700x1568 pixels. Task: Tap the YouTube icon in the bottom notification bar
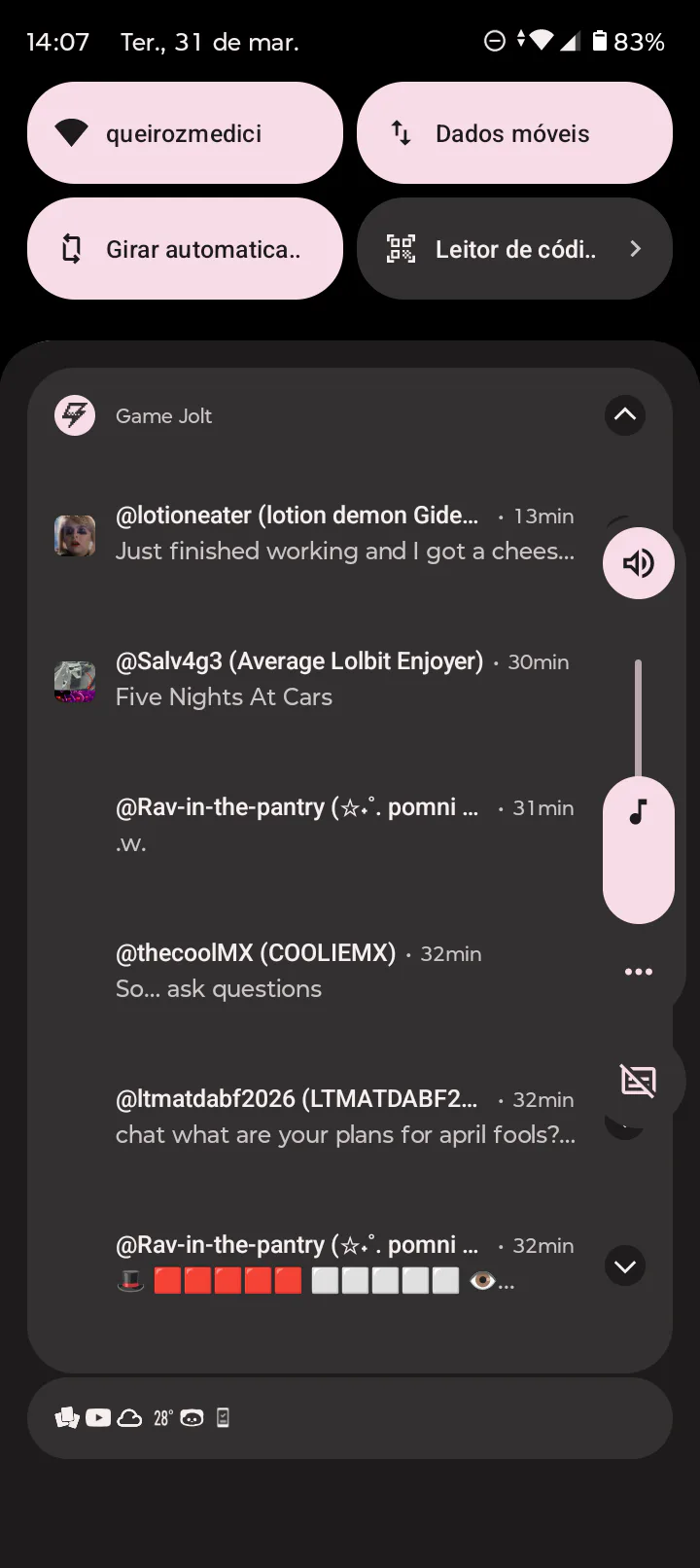[98, 1418]
